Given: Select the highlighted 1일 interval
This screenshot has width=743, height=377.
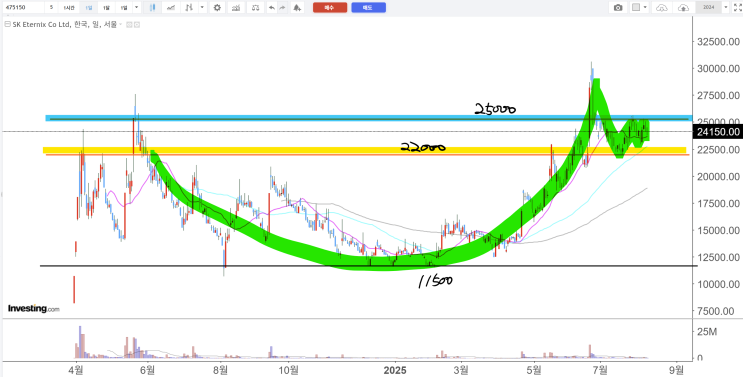Looking at the screenshot, I should click(x=89, y=8).
